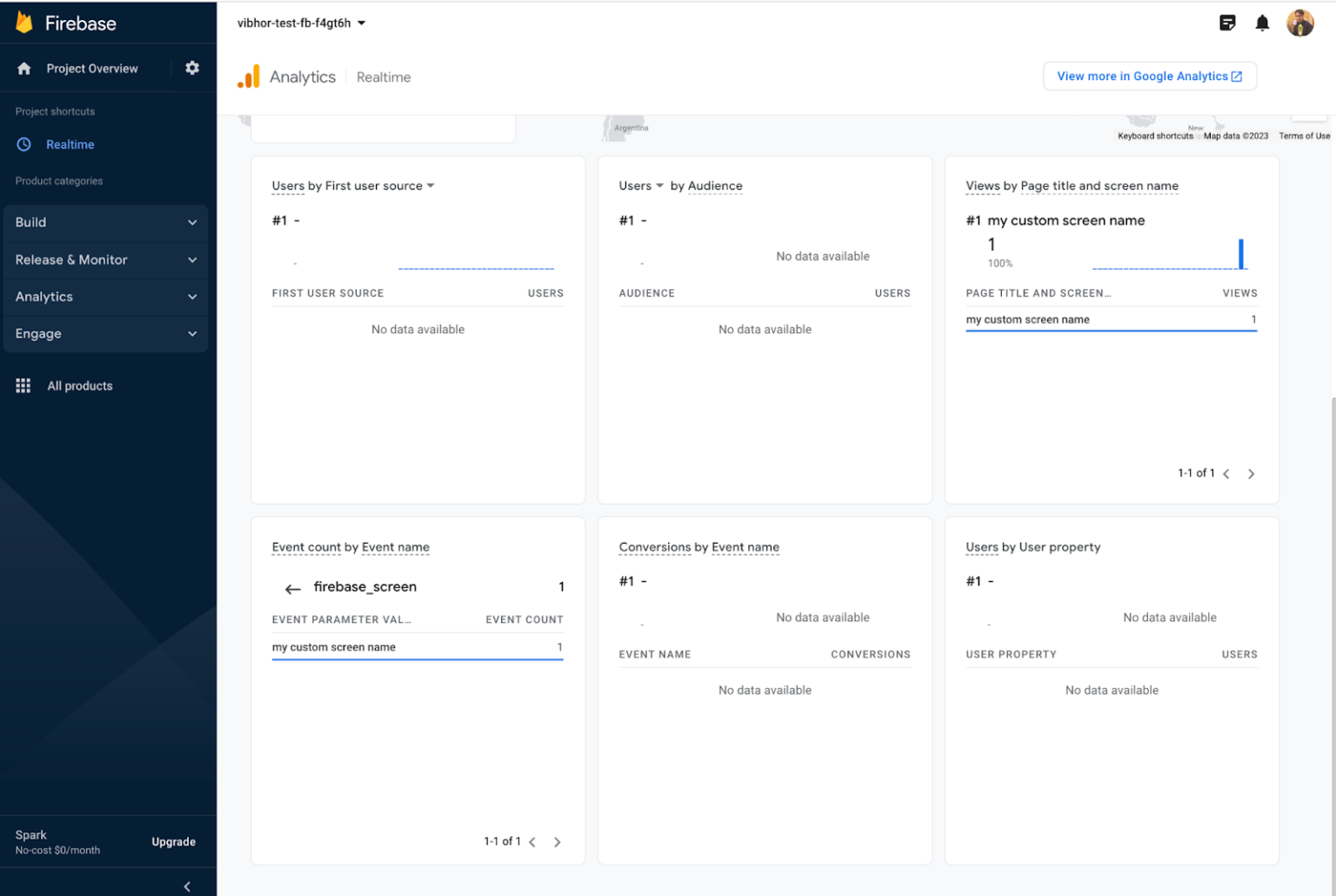Open Project Overview via the home icon
Image resolution: width=1336 pixels, height=896 pixels.
coord(23,68)
